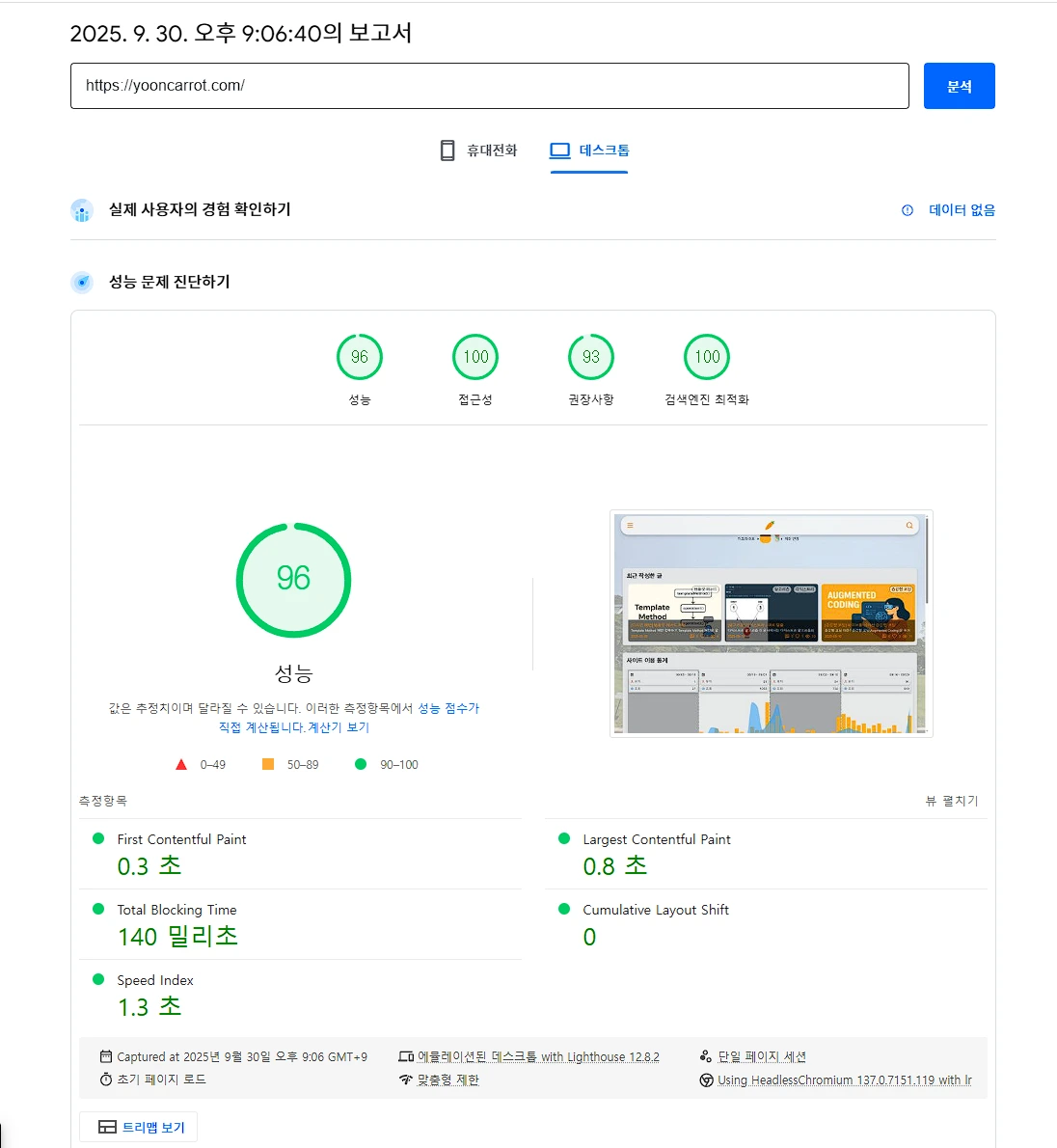1057x1148 pixels.
Task: Click the 성능 문제 진단하기 icon
Action: 82,283
